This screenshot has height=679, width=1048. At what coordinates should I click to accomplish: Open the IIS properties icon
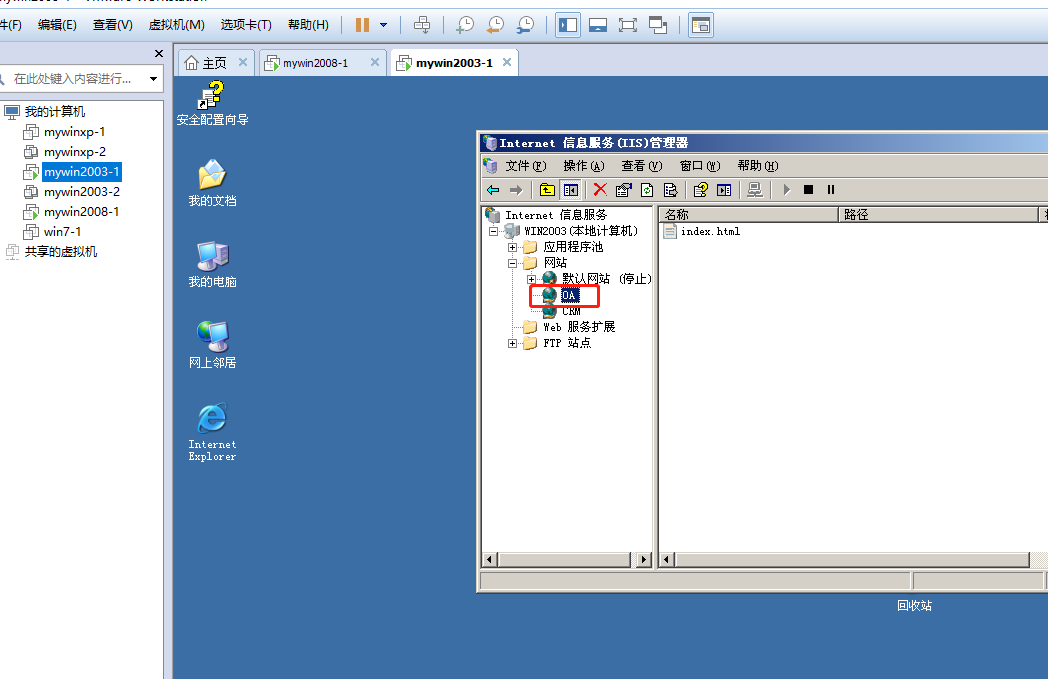(624, 190)
